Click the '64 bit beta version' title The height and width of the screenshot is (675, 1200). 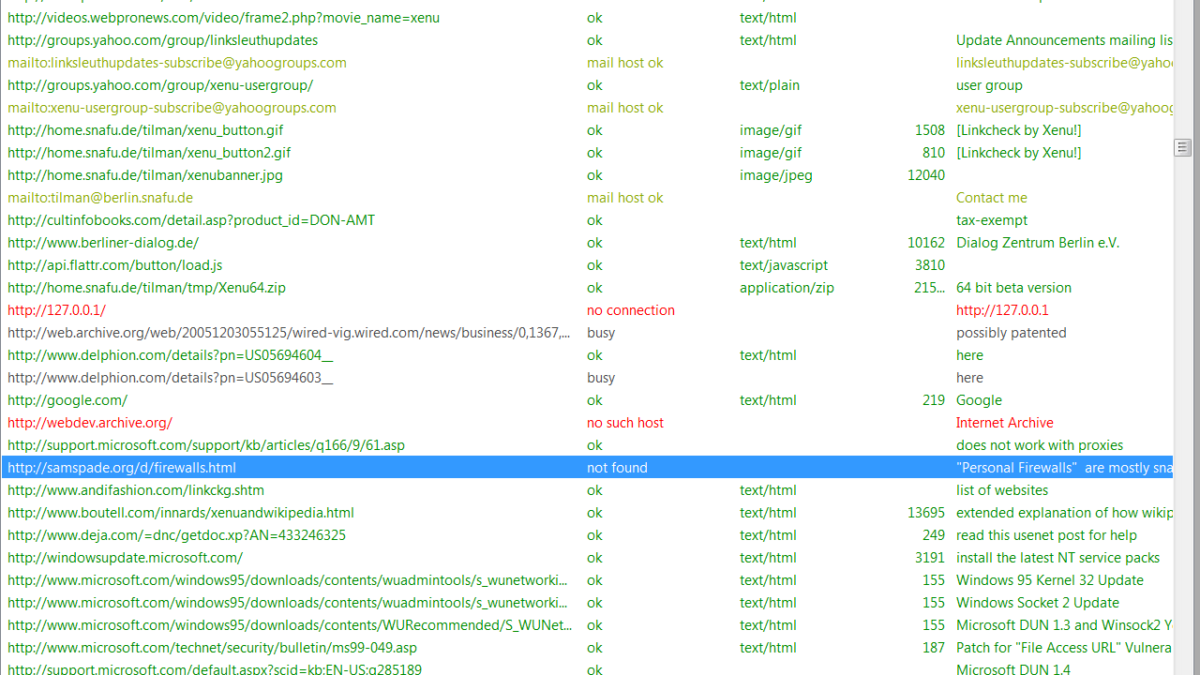pos(1015,288)
